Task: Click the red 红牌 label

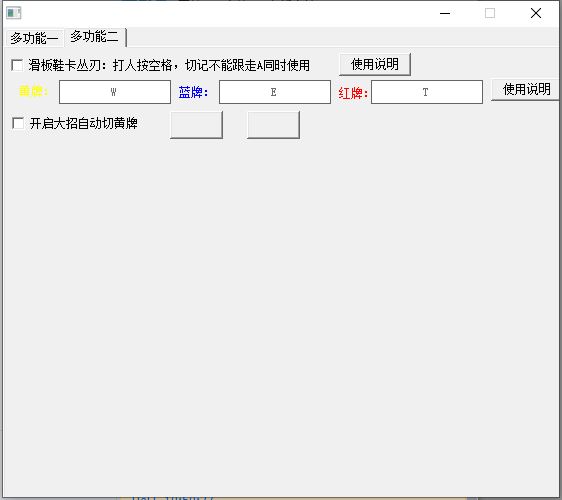Action: coord(353,94)
